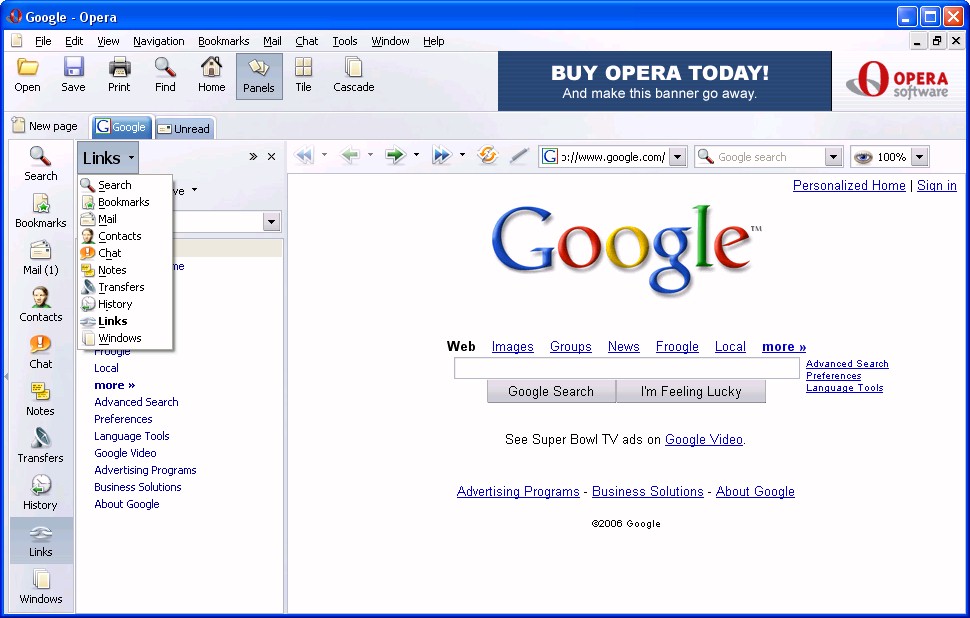The width and height of the screenshot is (970, 618).
Task: Expand the address bar dropdown
Action: click(x=677, y=157)
